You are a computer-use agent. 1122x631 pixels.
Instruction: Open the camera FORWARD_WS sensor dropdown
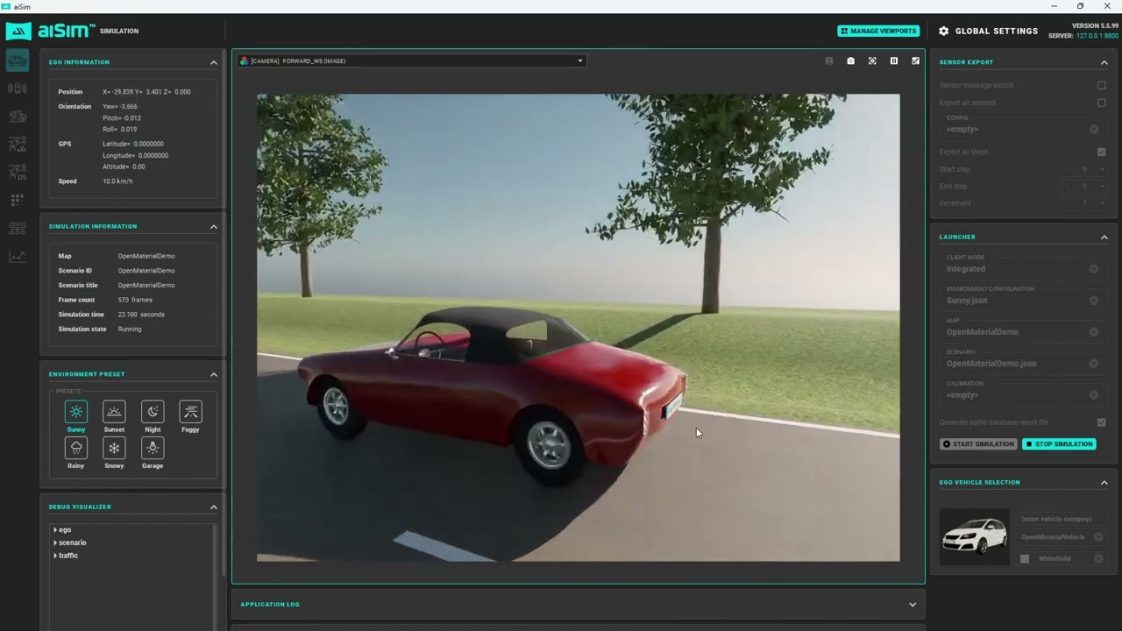tap(413, 61)
